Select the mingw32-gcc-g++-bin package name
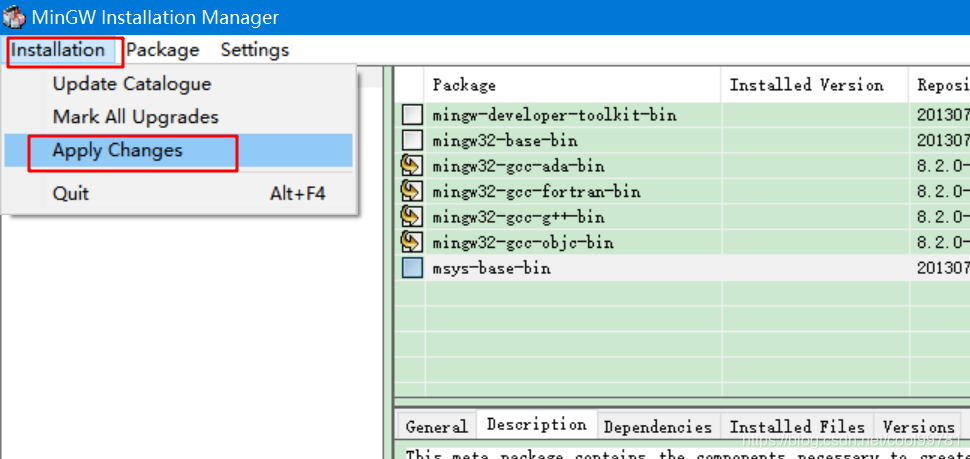Viewport: 970px width, 459px height. (x=518, y=217)
